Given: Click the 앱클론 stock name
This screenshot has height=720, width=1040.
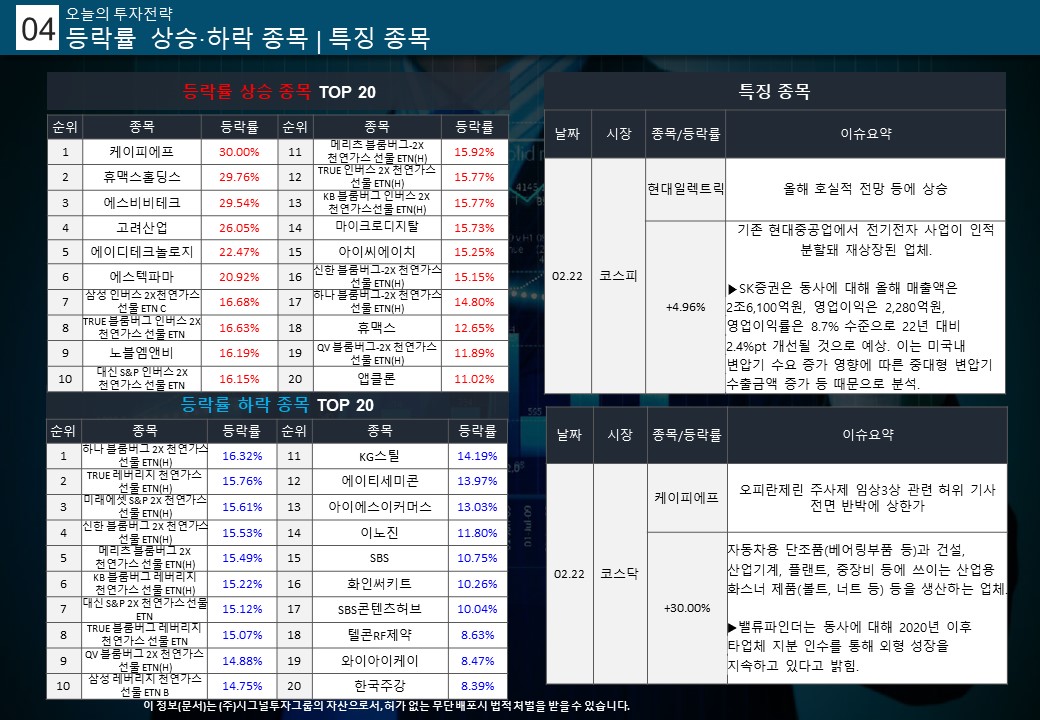Looking at the screenshot, I should (x=377, y=379).
